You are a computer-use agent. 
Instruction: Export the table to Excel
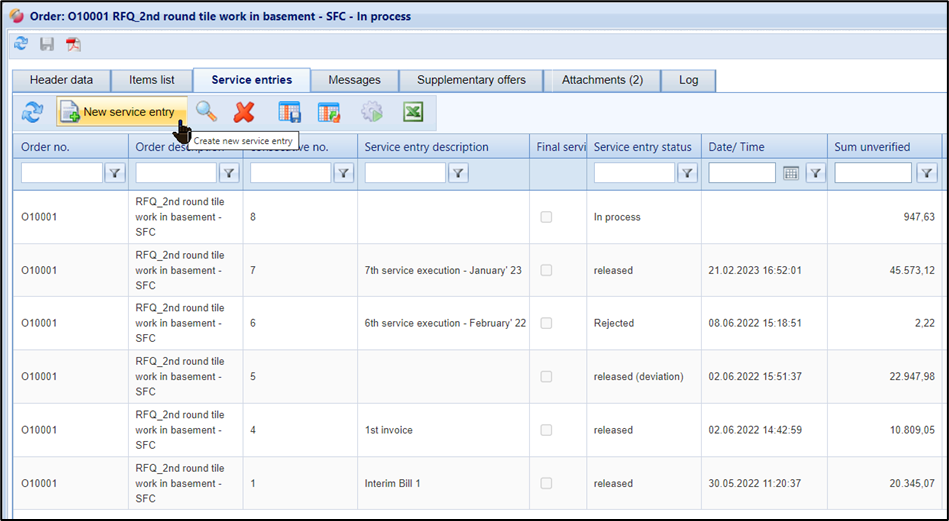(x=413, y=113)
